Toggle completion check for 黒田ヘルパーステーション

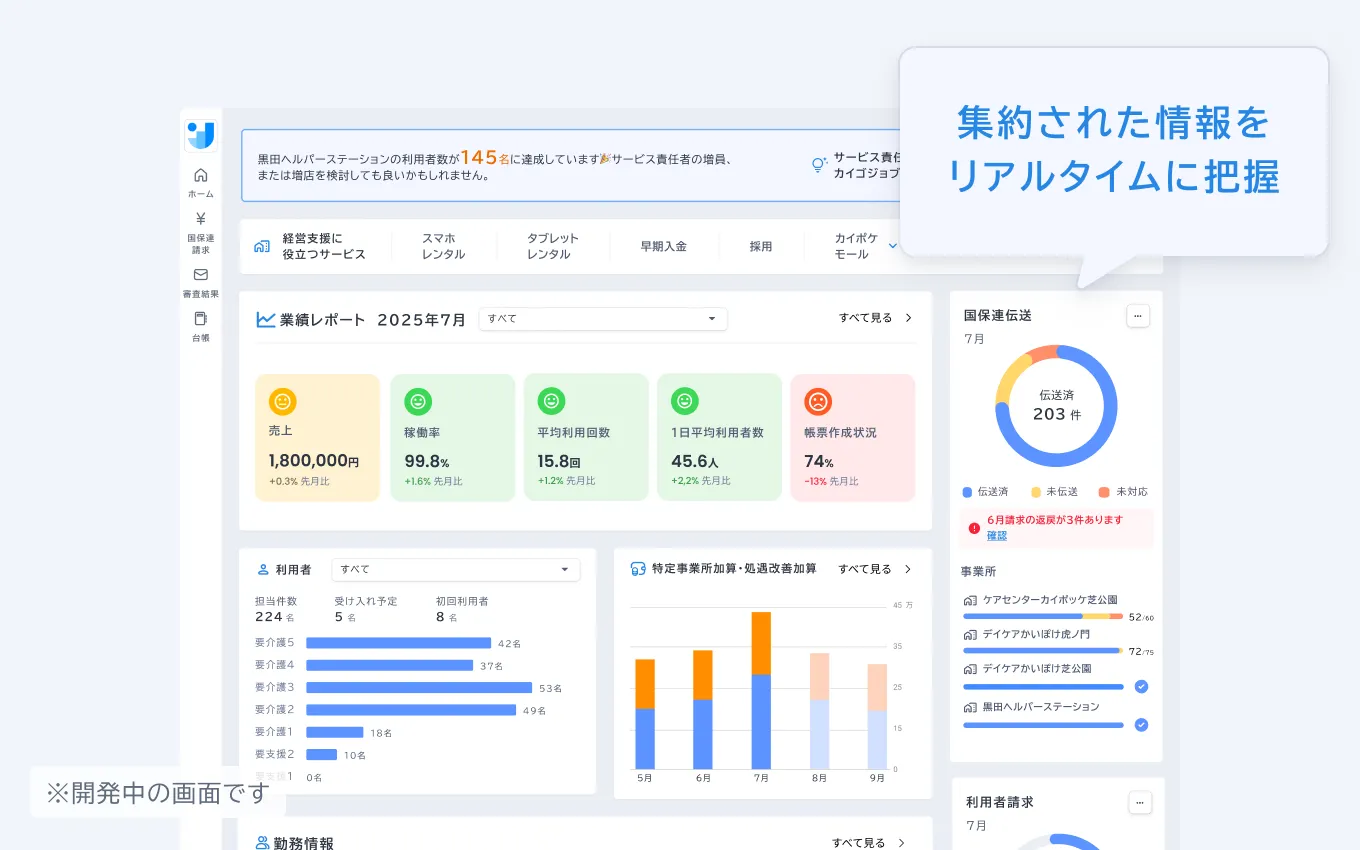[x=1141, y=725]
